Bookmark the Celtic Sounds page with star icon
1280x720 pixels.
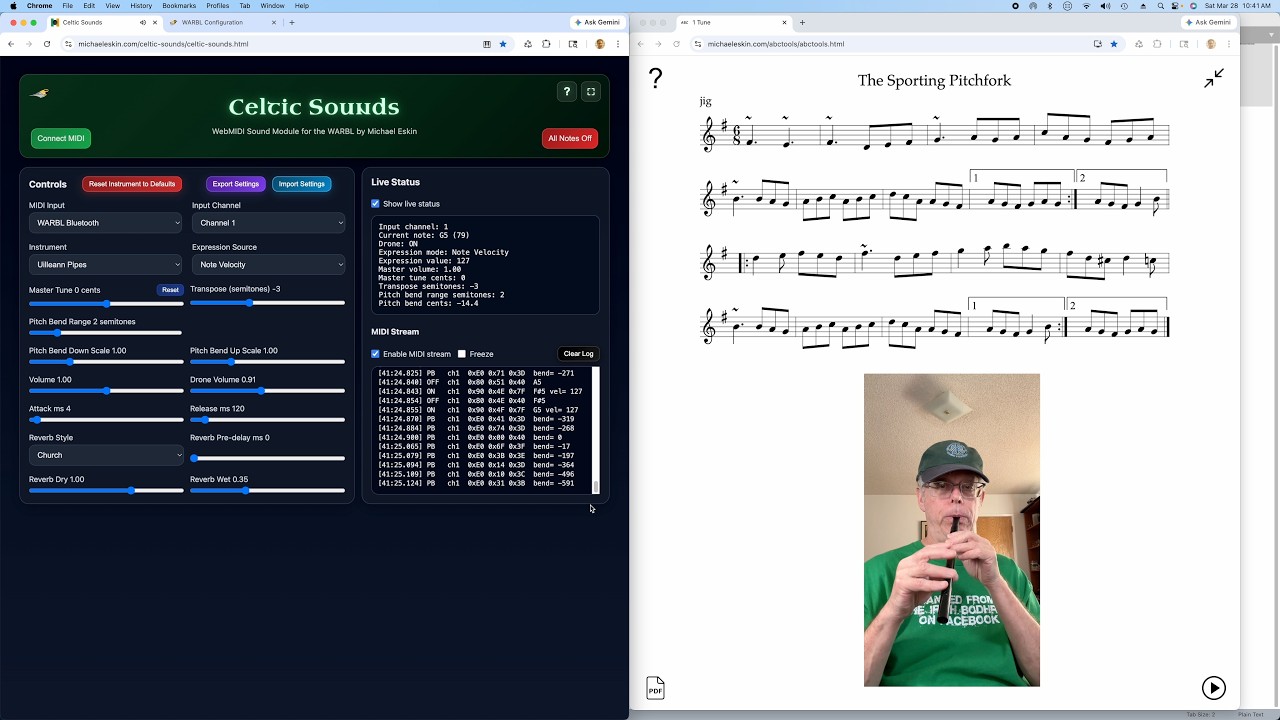503,44
